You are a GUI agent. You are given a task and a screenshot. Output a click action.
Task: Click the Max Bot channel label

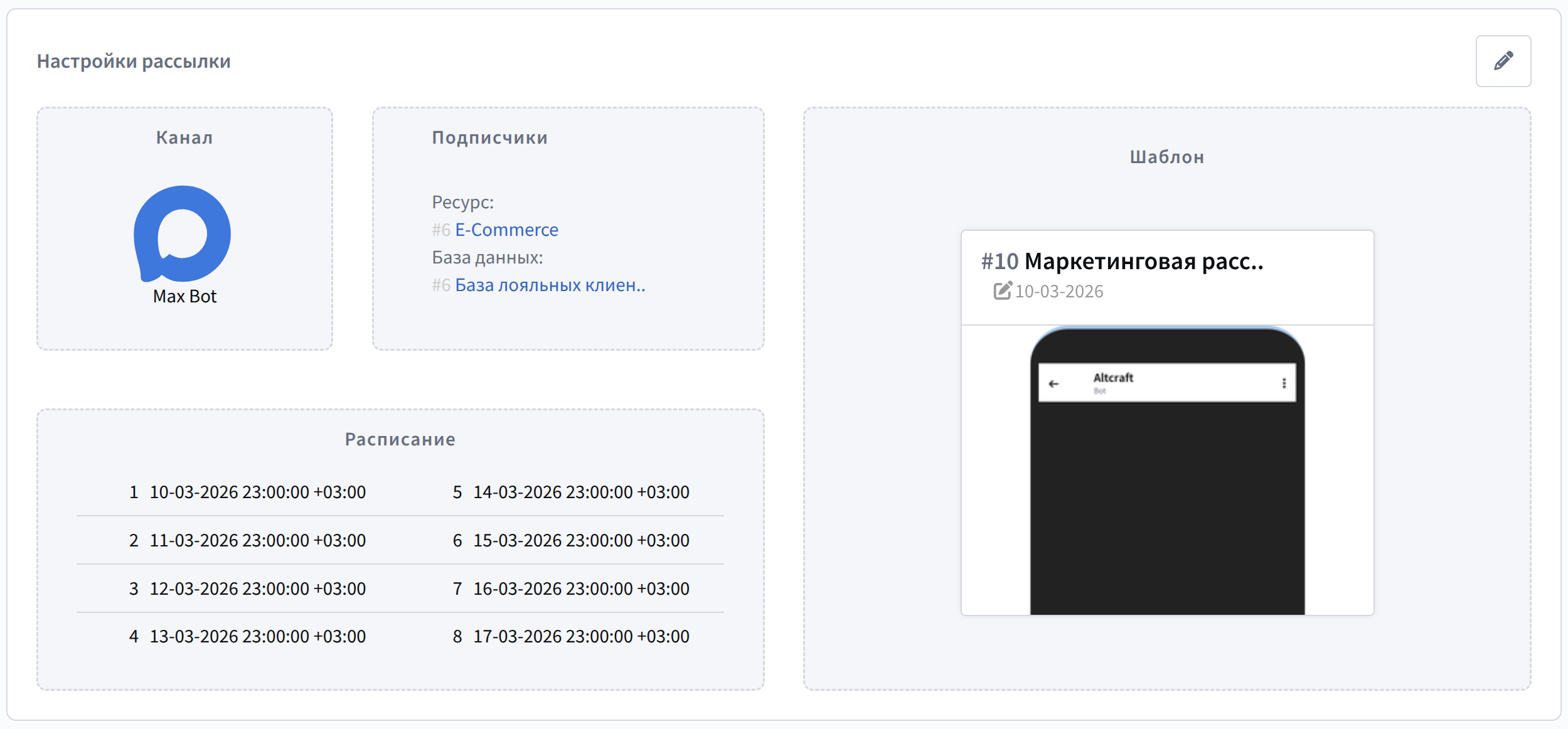click(184, 296)
